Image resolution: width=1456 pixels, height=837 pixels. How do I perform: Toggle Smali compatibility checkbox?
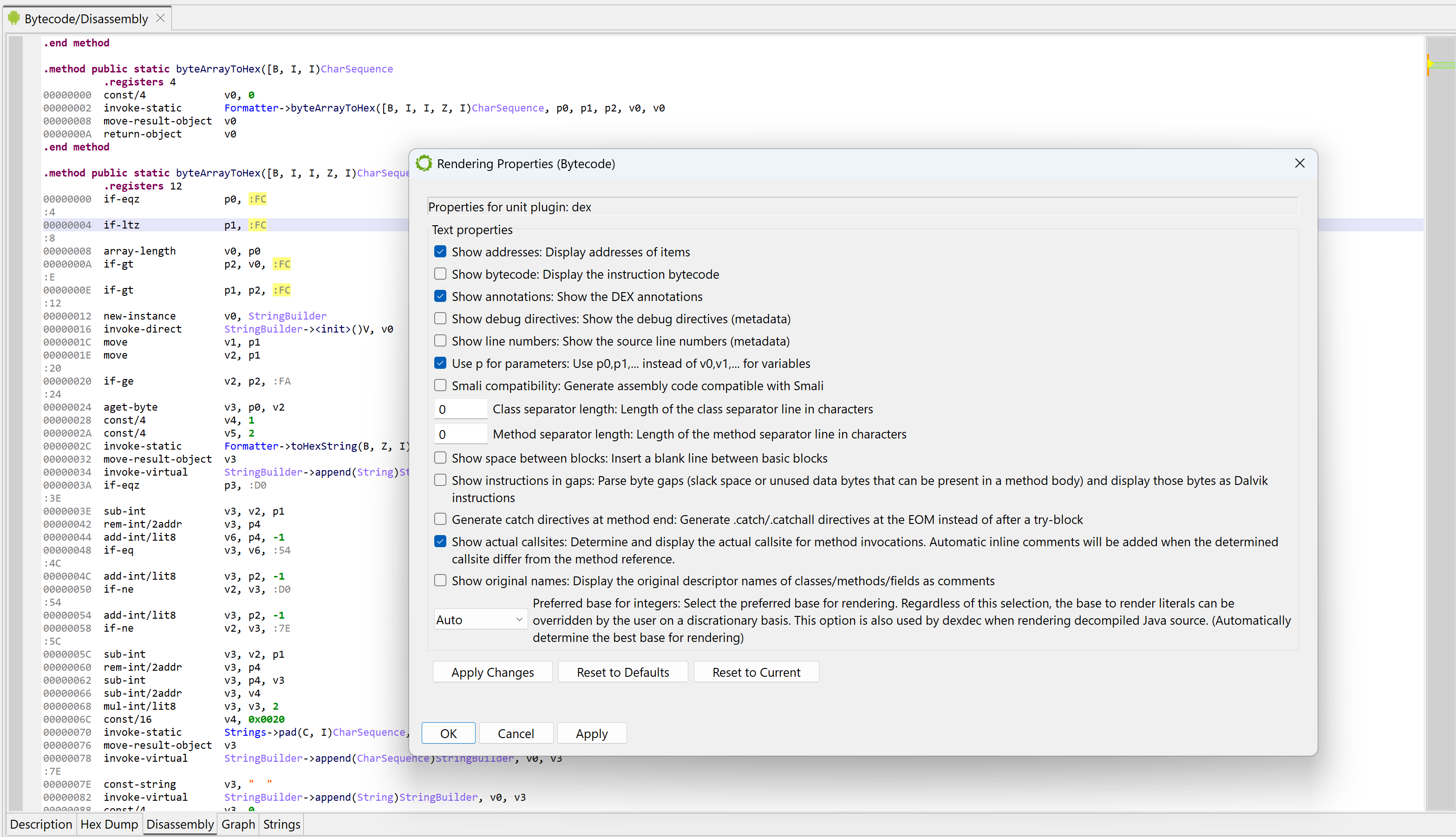click(x=440, y=385)
